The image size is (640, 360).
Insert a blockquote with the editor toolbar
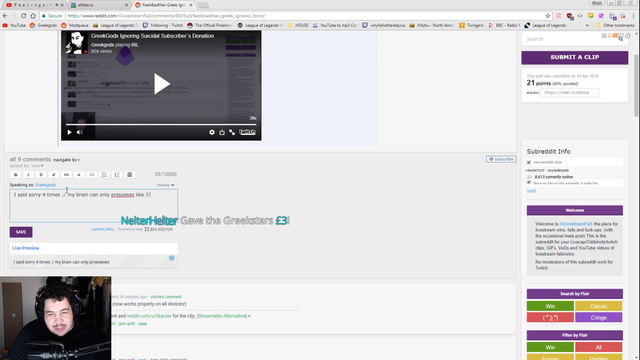pyautogui.click(x=79, y=175)
